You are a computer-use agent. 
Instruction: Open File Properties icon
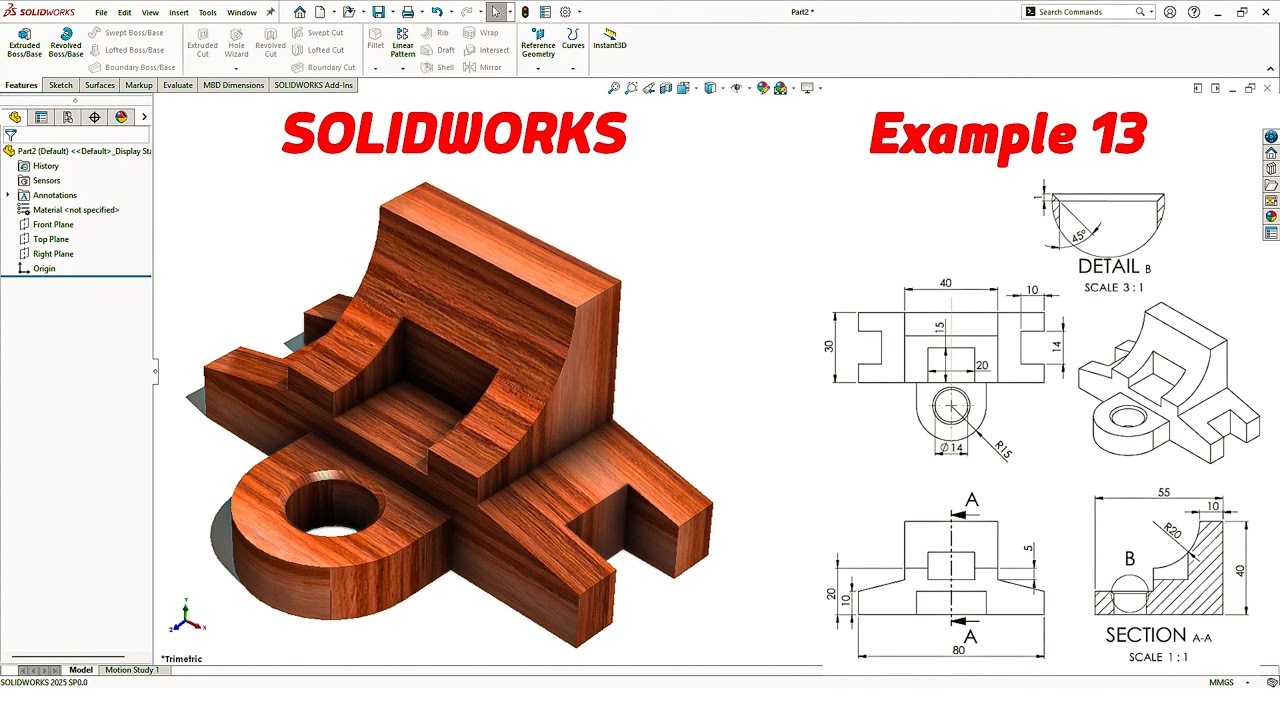pos(545,12)
